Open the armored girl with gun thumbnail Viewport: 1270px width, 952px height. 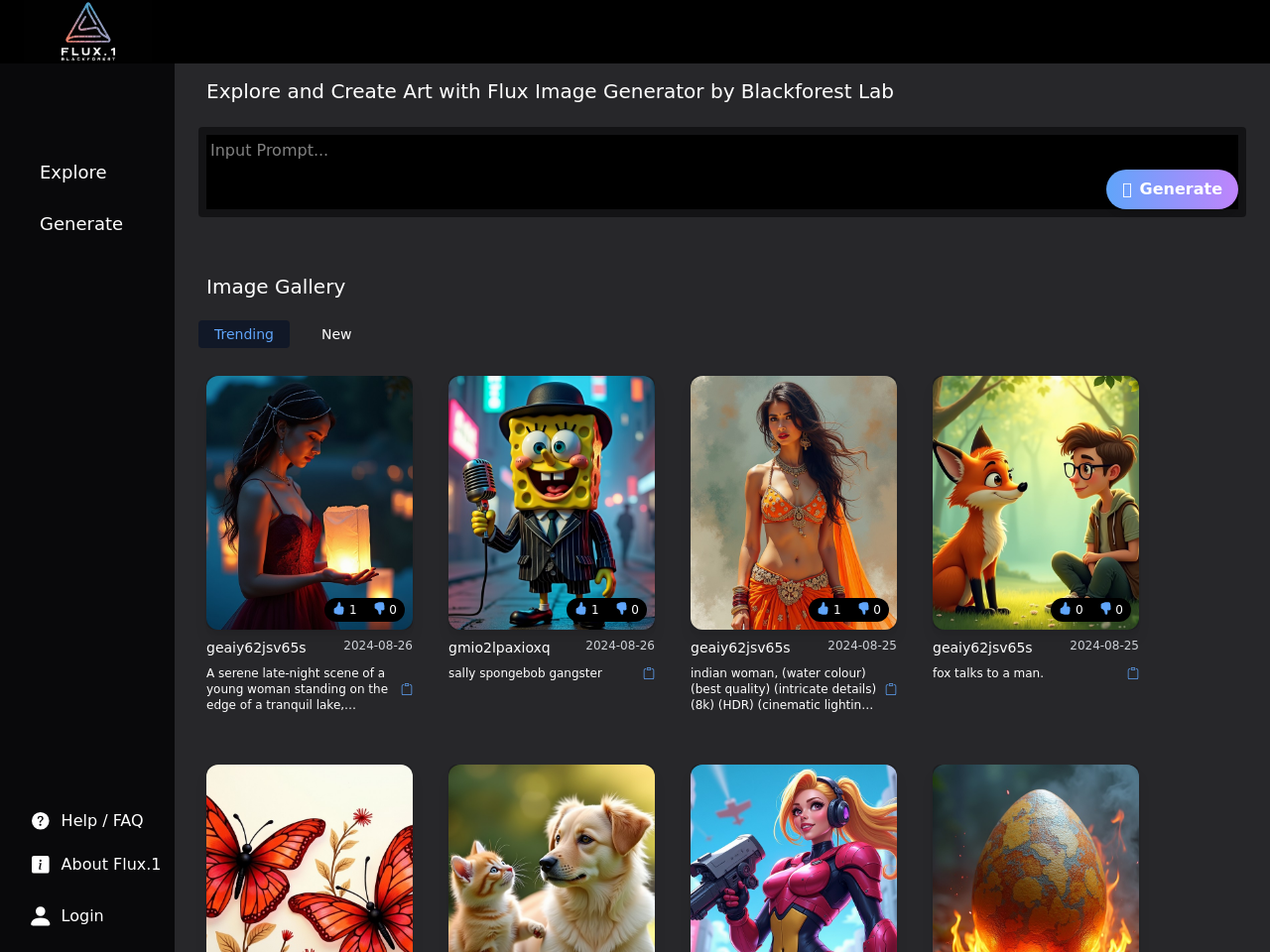click(x=794, y=859)
